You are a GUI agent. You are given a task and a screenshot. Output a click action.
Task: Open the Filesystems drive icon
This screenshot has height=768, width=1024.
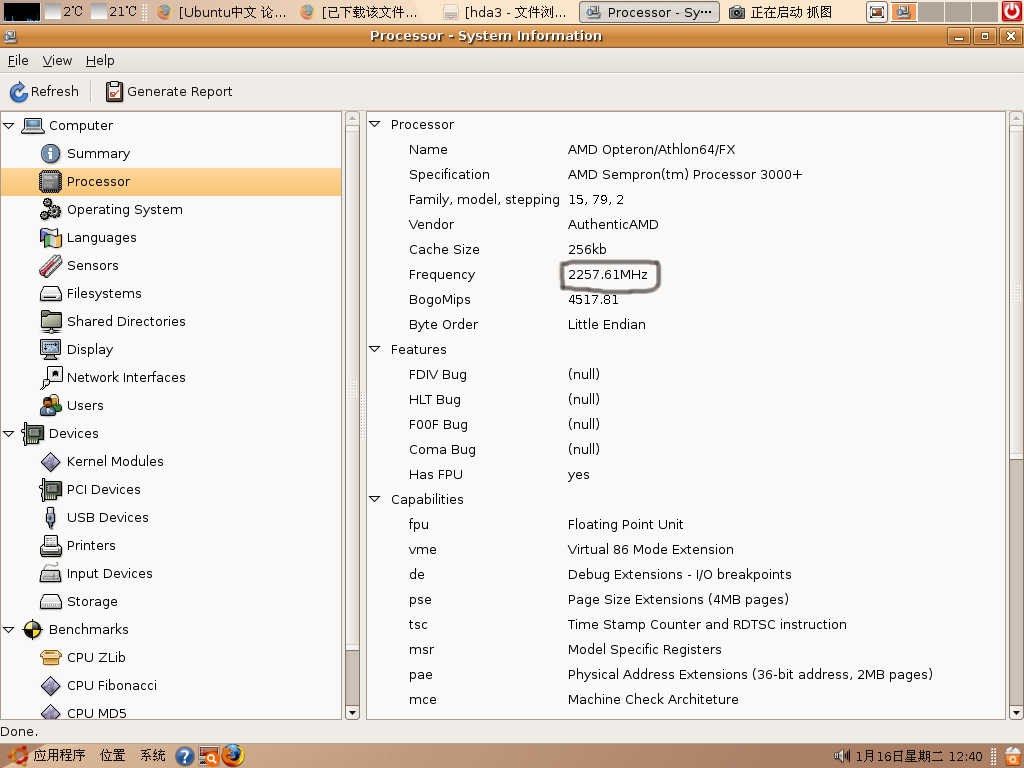pos(50,294)
